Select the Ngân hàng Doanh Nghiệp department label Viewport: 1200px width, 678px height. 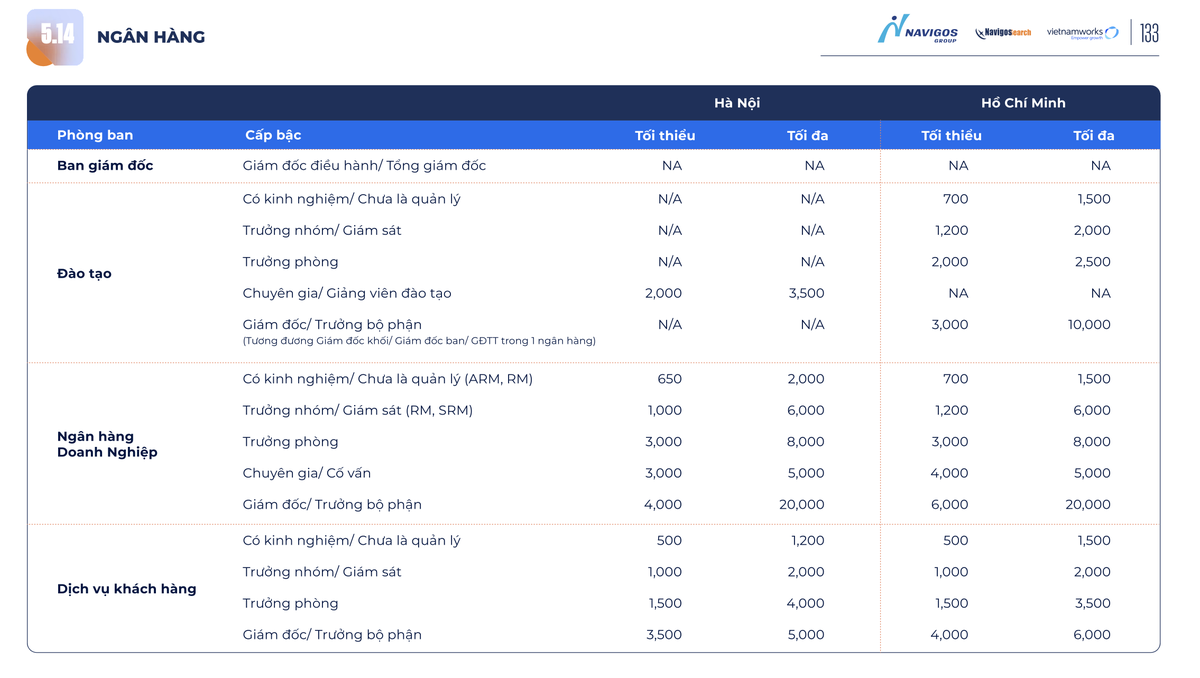(107, 444)
